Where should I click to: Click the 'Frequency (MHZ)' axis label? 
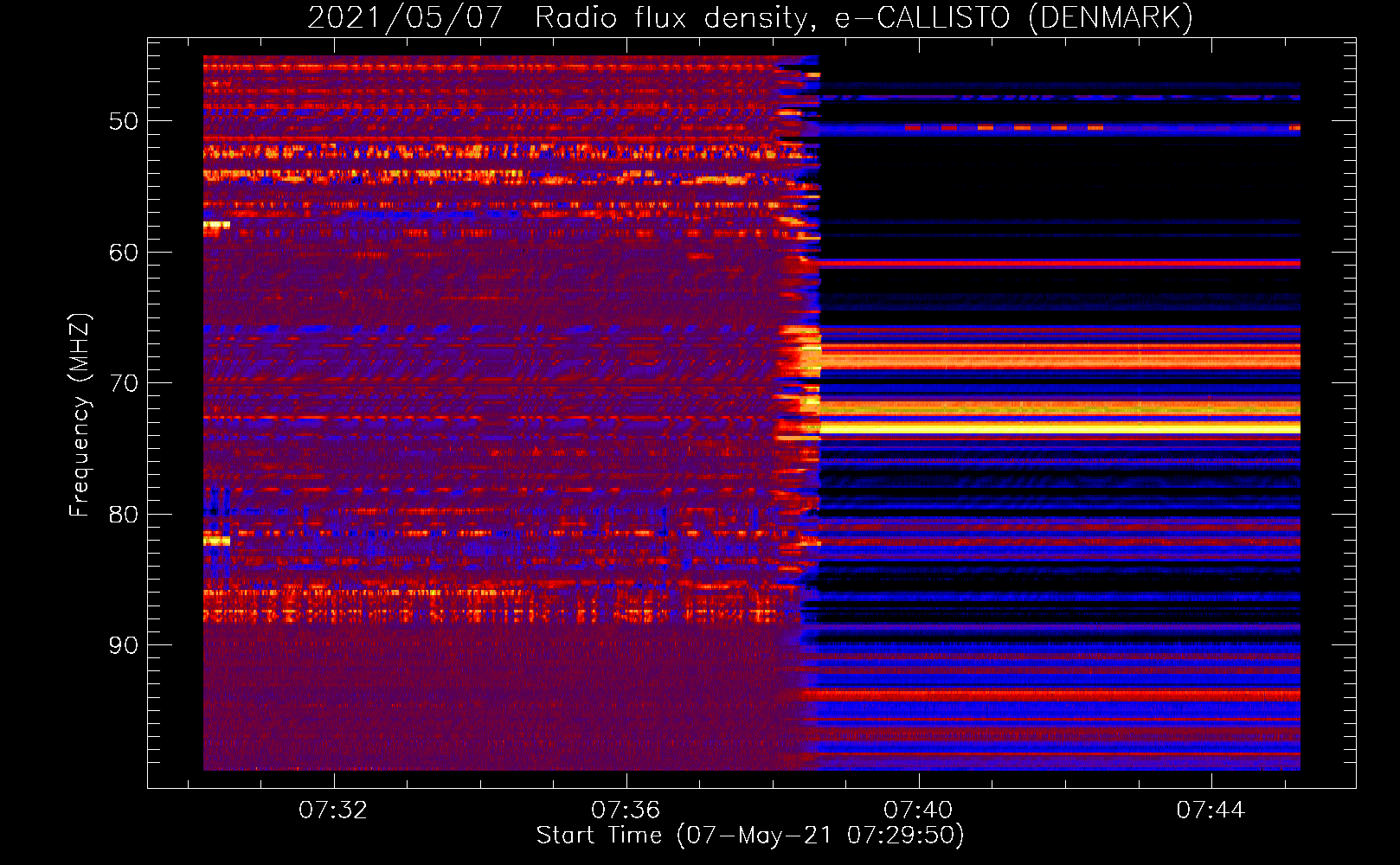[x=79, y=414]
